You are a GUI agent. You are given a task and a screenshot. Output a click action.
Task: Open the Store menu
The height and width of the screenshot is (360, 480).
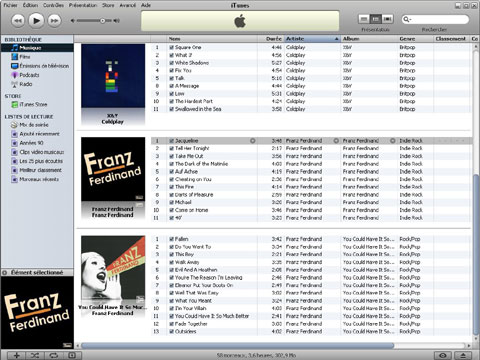coord(108,5)
